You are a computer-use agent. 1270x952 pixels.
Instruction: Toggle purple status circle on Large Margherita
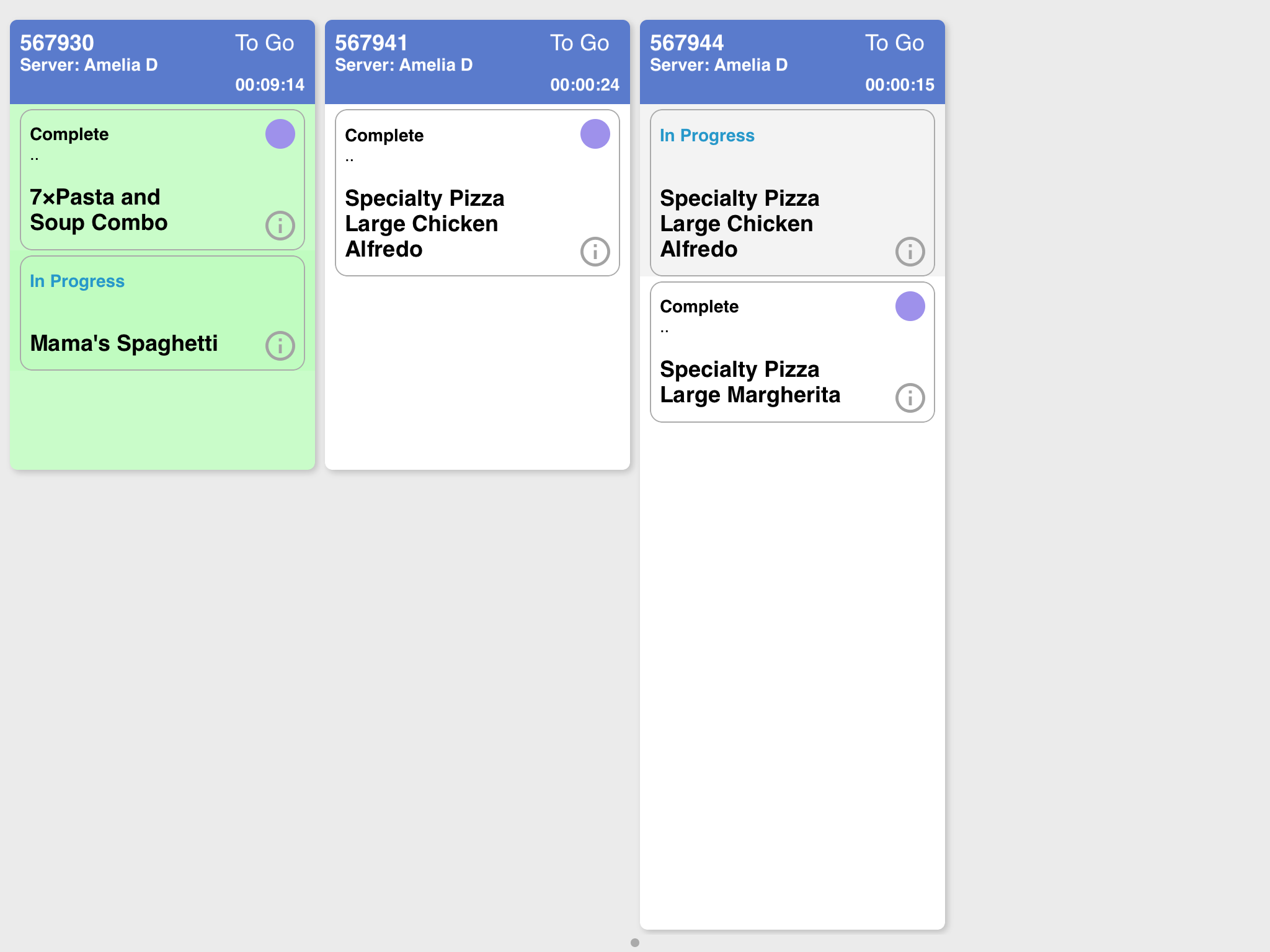coord(910,306)
